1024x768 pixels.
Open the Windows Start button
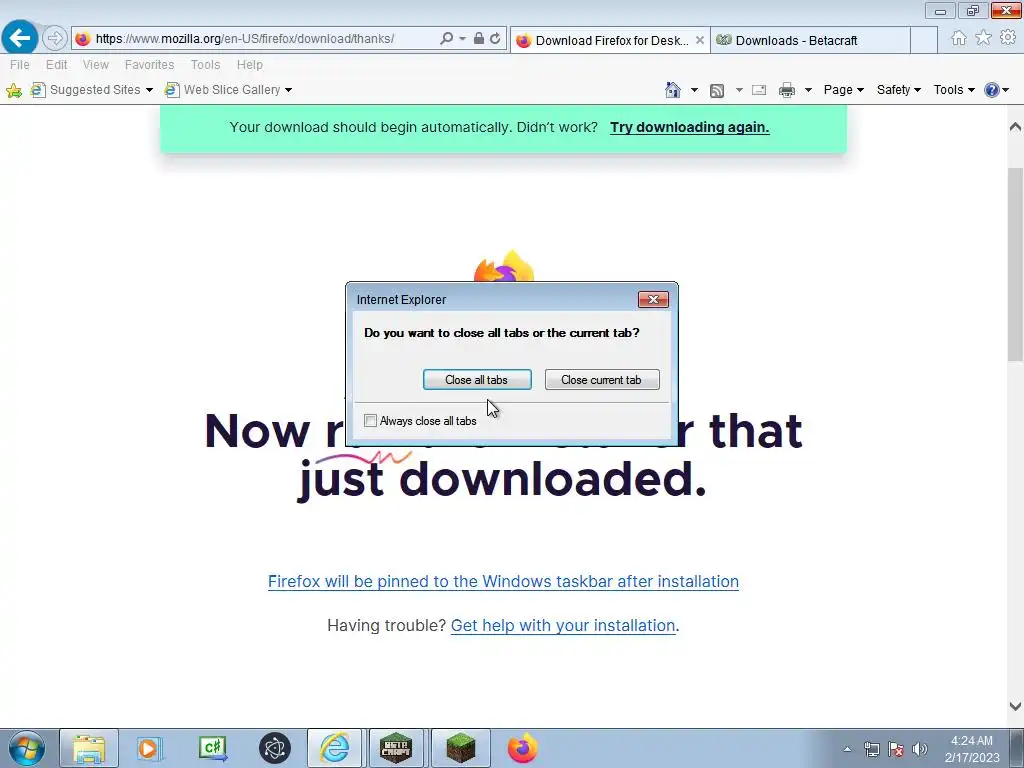click(27, 748)
